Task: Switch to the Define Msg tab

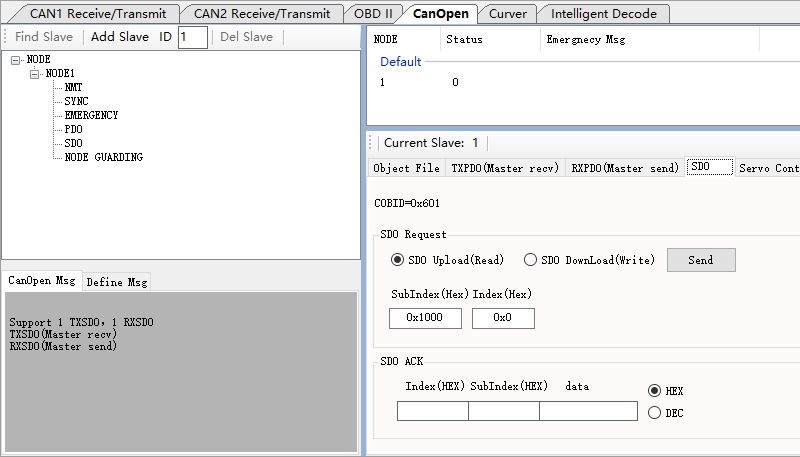Action: [117, 282]
